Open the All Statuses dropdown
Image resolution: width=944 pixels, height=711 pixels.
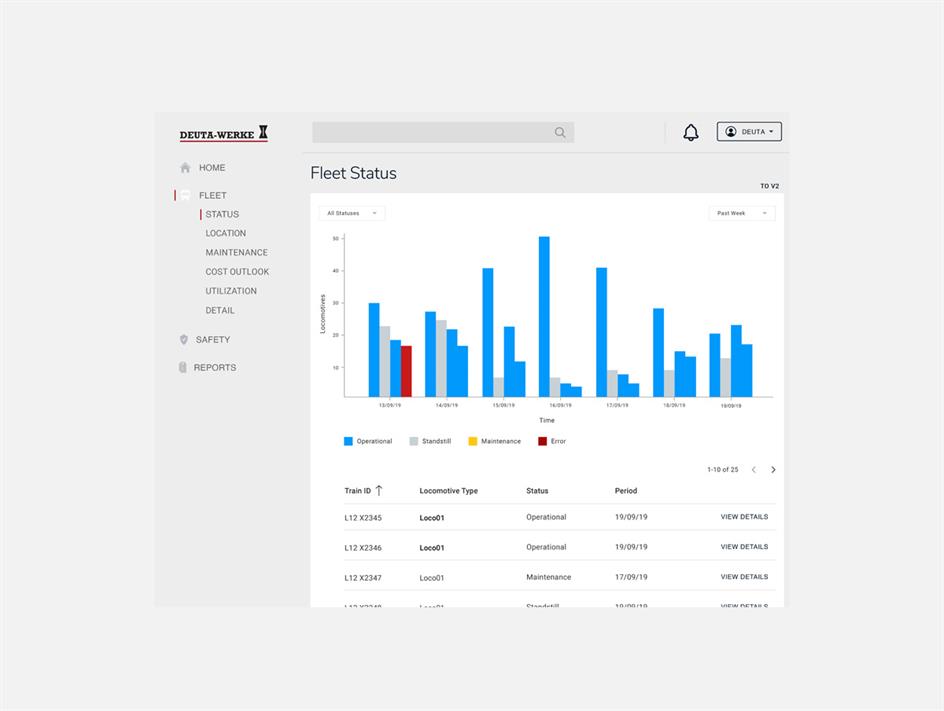point(352,213)
